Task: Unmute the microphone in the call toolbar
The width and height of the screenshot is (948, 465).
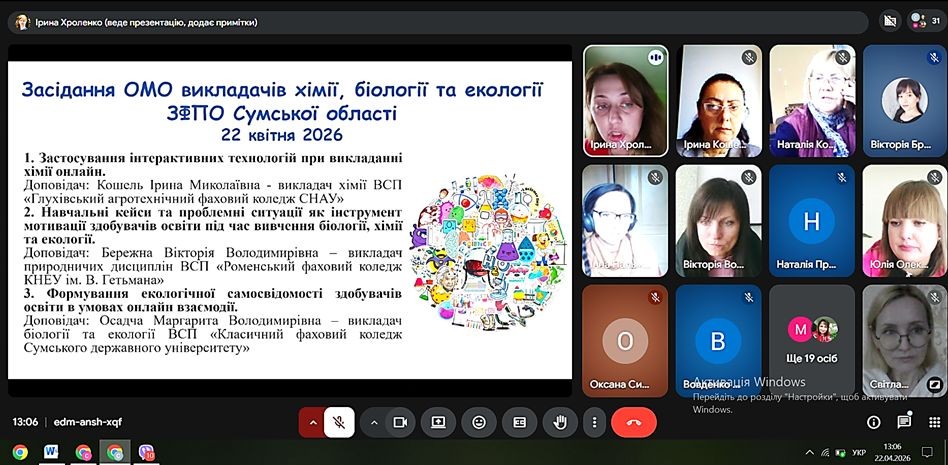Action: (339, 422)
